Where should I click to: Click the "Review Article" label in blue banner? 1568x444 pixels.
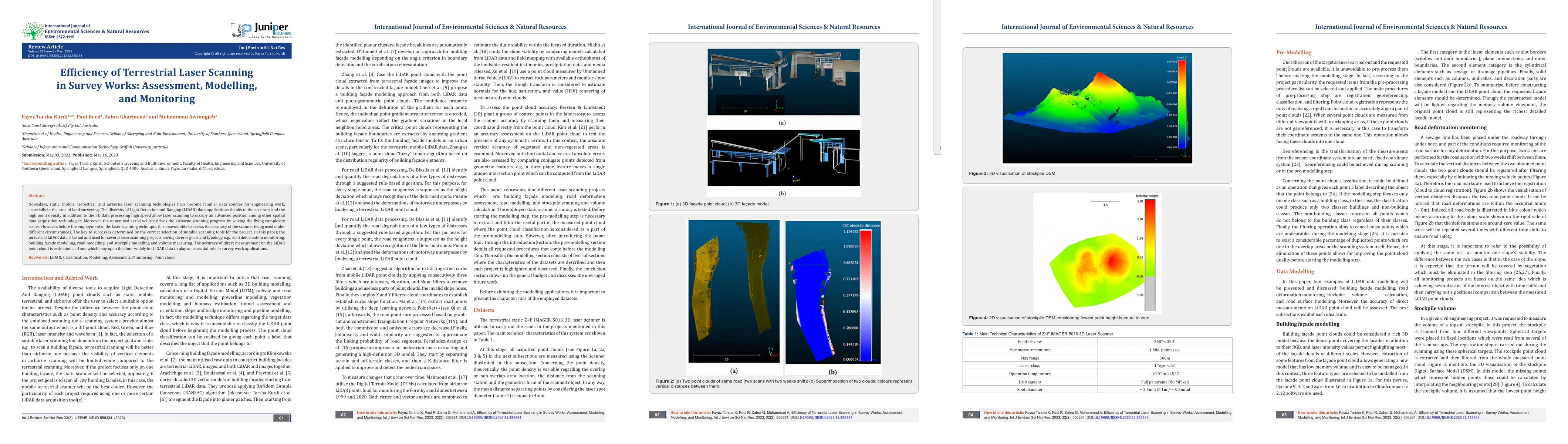pos(45,46)
